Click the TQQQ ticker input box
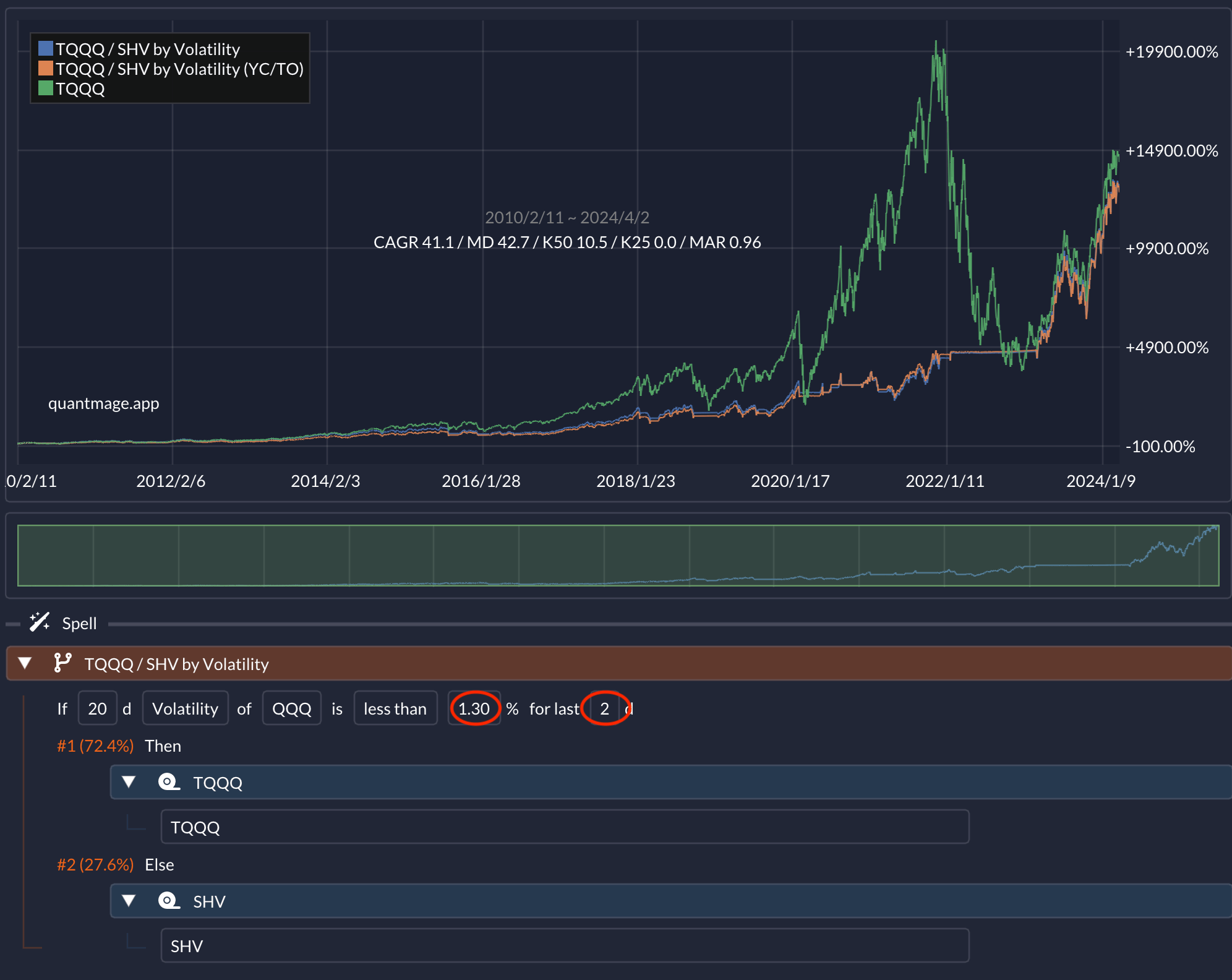1232x980 pixels. pos(565,827)
